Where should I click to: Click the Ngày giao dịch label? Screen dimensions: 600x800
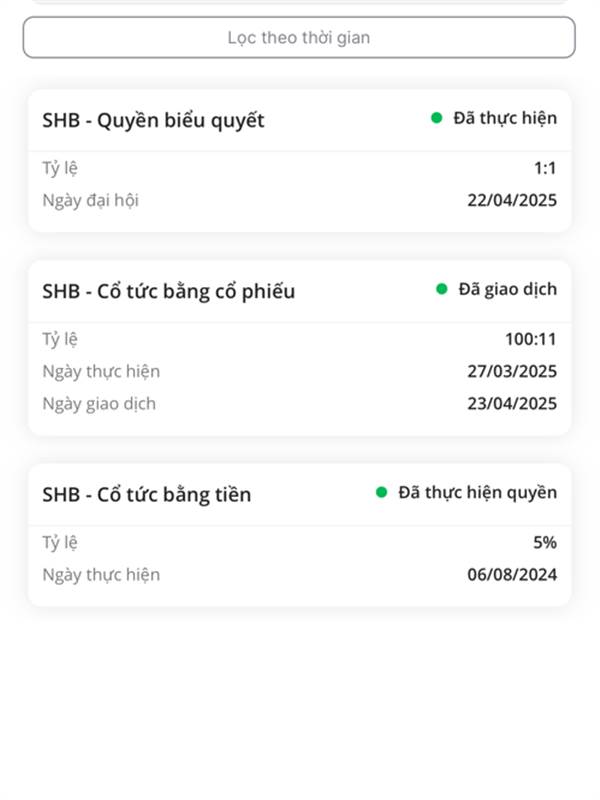tap(99, 404)
